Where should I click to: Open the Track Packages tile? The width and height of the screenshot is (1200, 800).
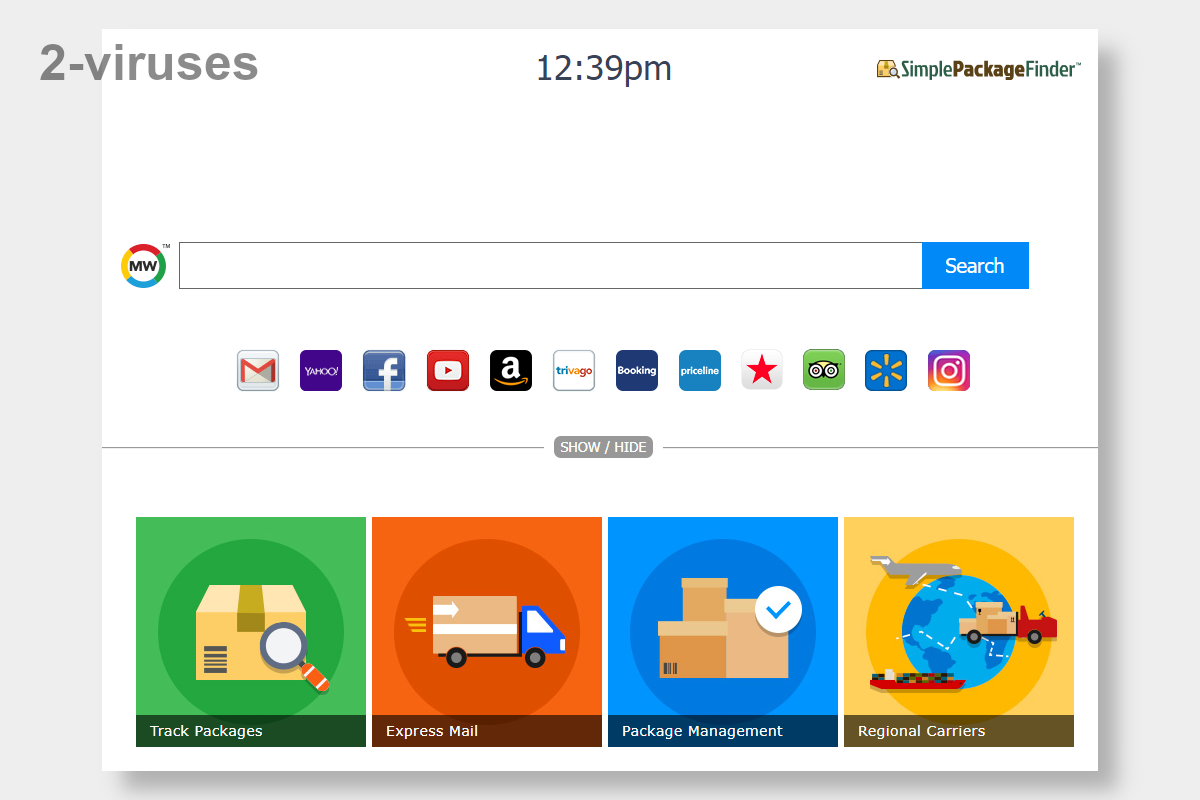click(250, 631)
